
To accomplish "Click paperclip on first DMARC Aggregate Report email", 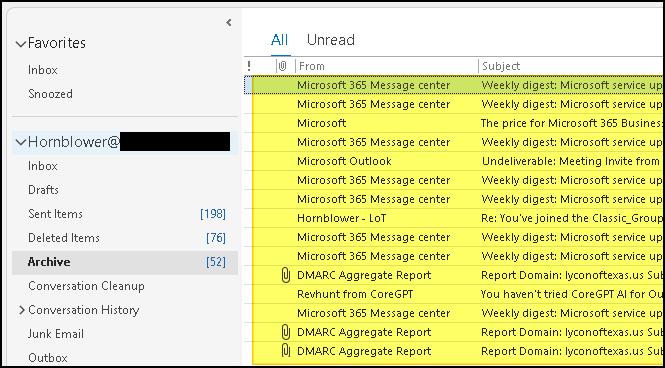I will [285, 275].
